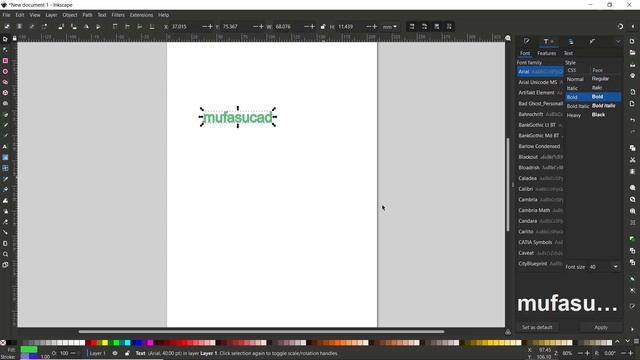The height and width of the screenshot is (360, 640).
Task: Click Set as default button
Action: (537, 327)
